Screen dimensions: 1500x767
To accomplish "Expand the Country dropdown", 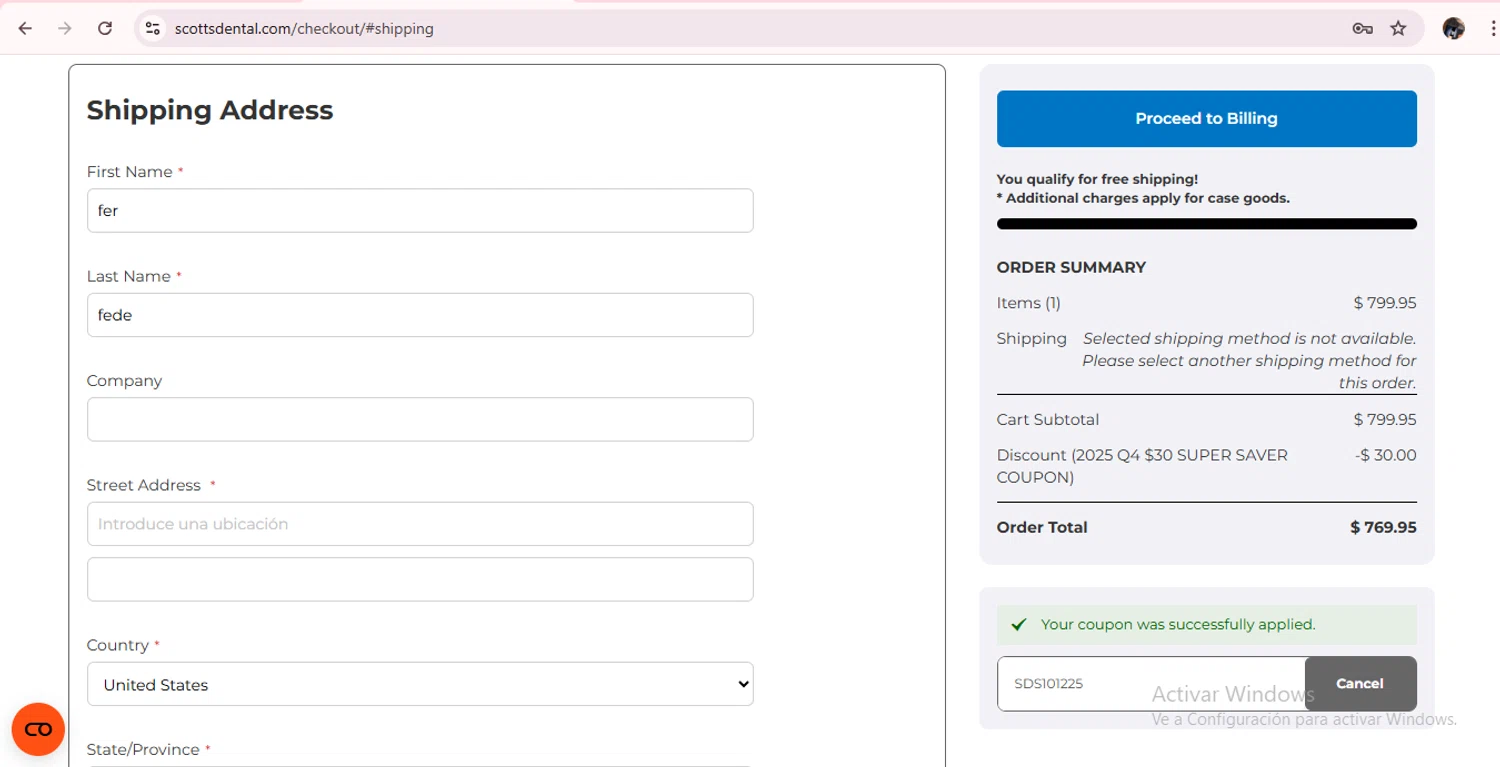I will click(x=420, y=685).
